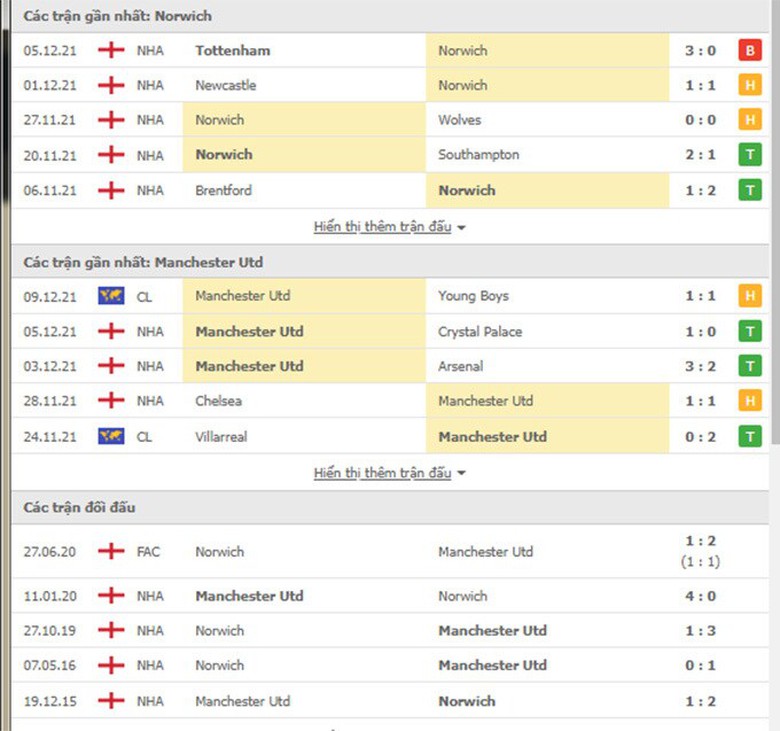The image size is (780, 731).
Task: Expand more matches under Norwich recent matches
Action: click(x=389, y=227)
